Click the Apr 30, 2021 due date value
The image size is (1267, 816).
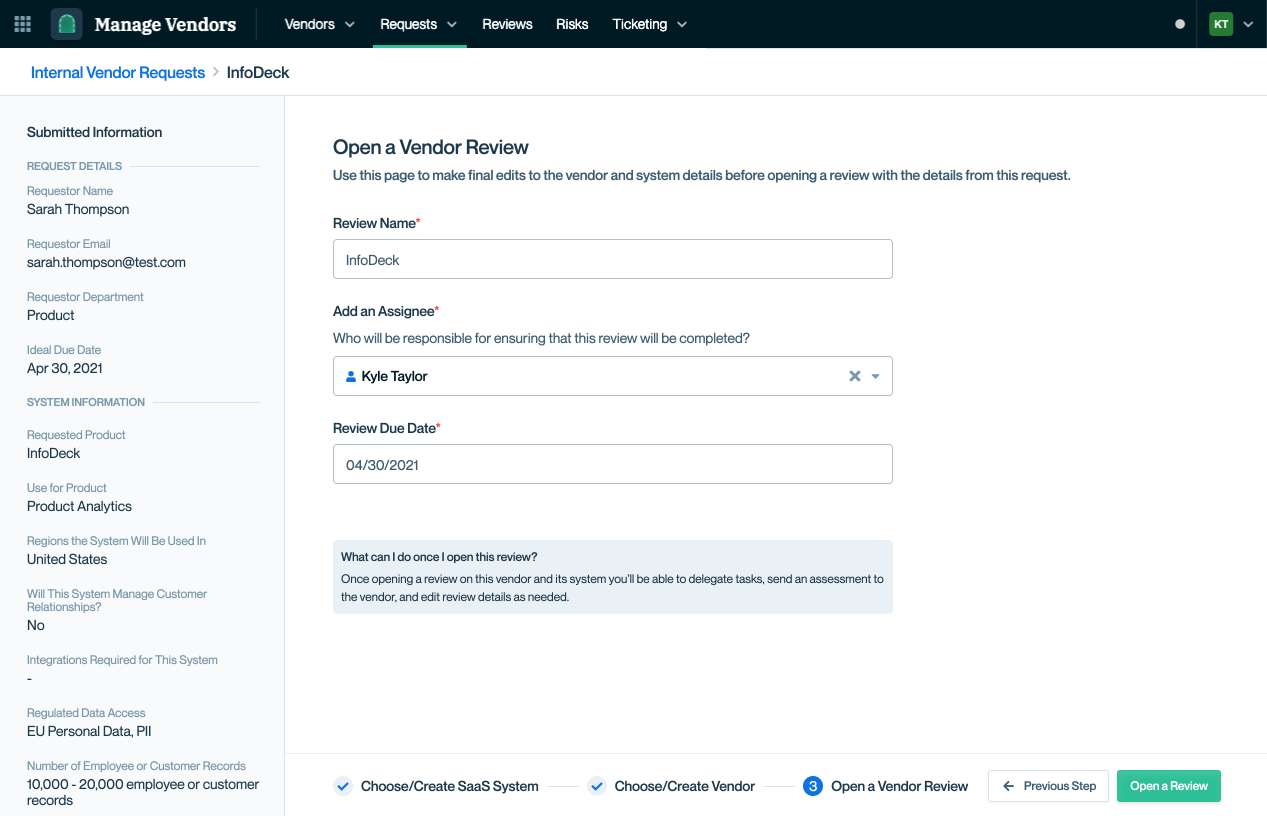[65, 368]
